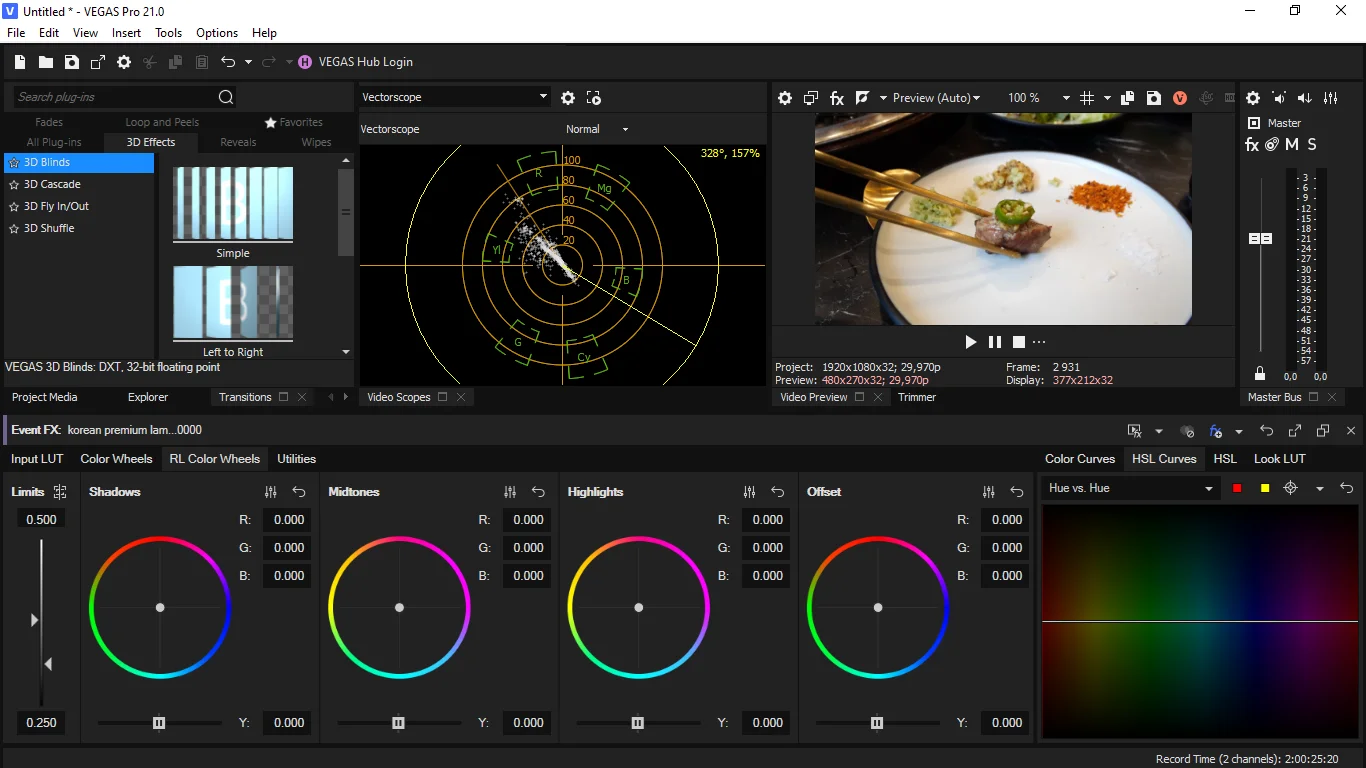Open the Vectorscope scope type dropdown
Image resolution: width=1366 pixels, height=768 pixels.
[455, 97]
